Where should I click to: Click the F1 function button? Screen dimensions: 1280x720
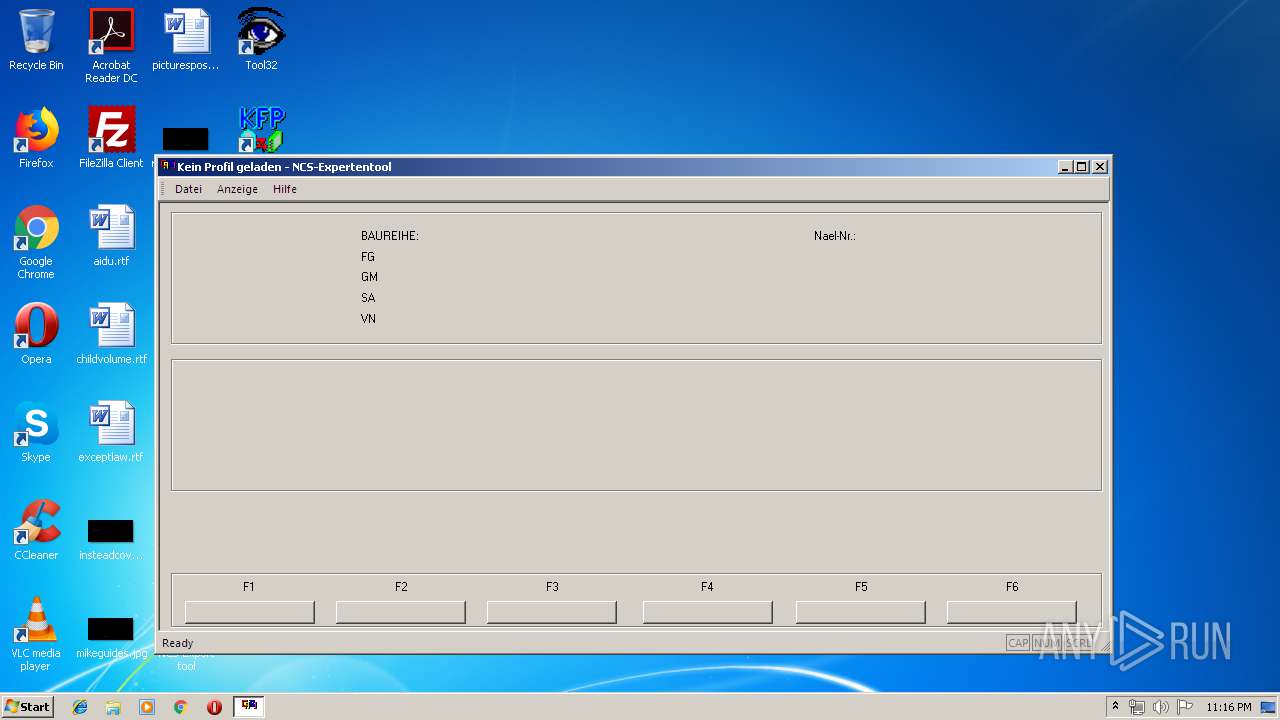coord(250,612)
